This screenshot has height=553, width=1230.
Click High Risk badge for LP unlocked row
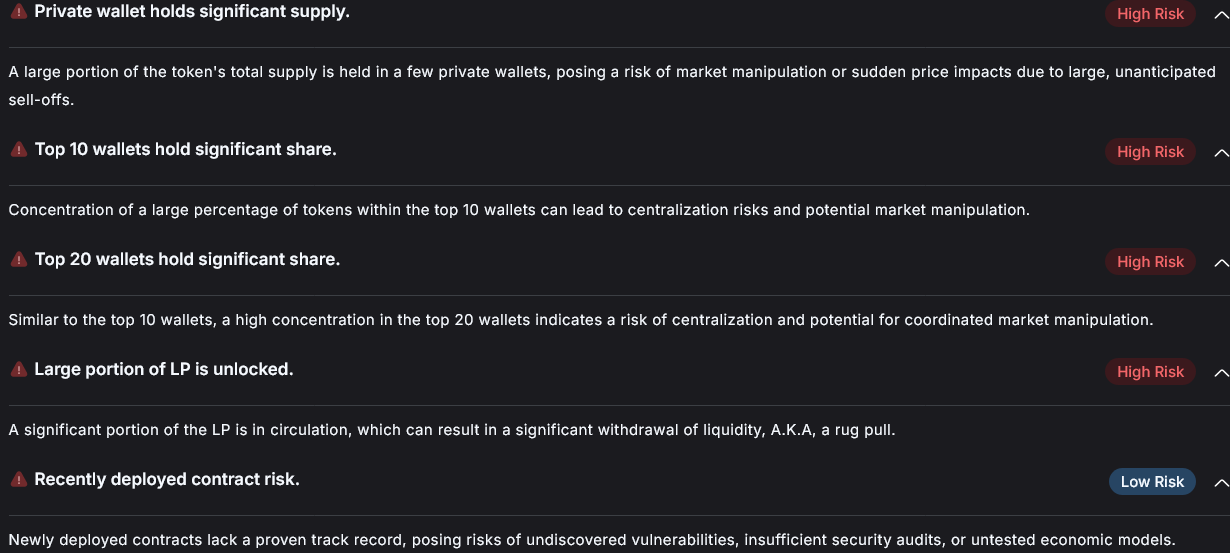pos(1150,372)
